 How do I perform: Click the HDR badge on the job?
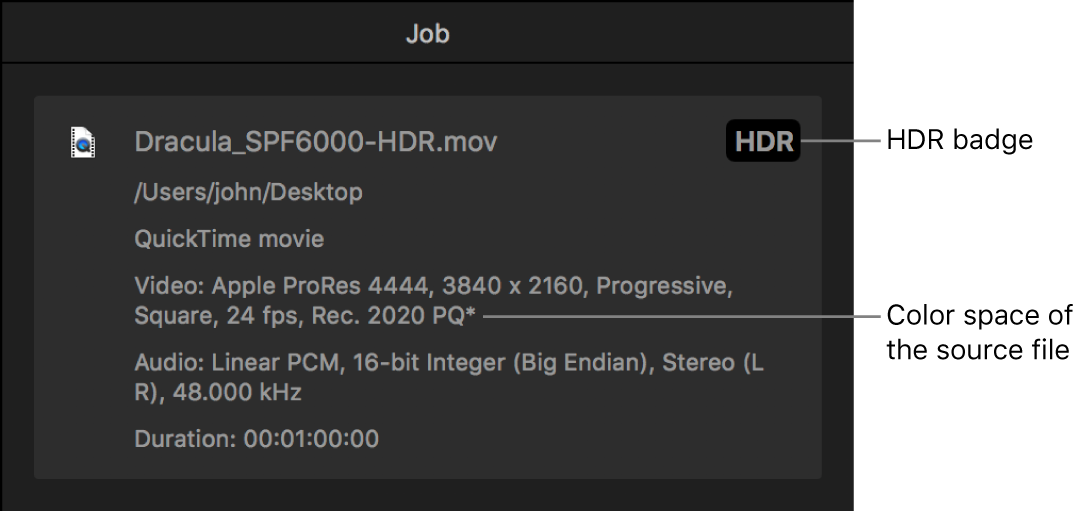(764, 142)
